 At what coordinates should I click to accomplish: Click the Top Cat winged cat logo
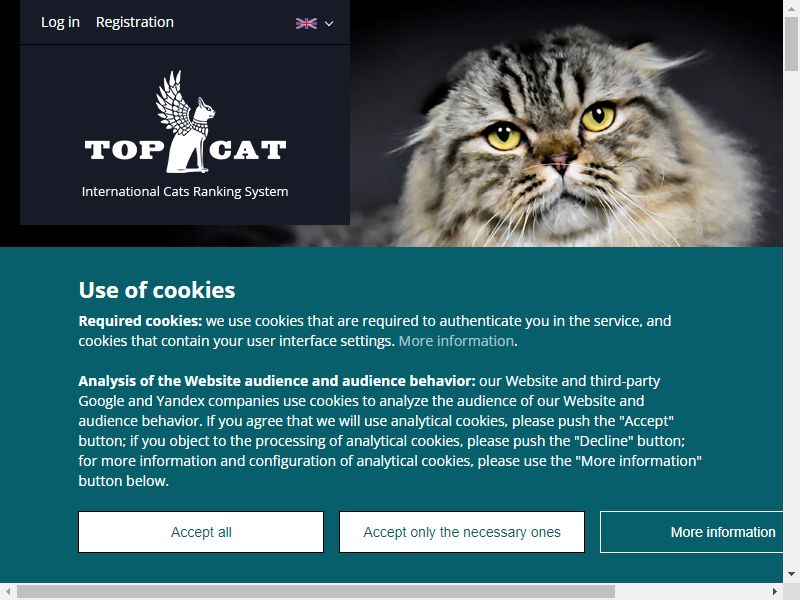tap(185, 122)
